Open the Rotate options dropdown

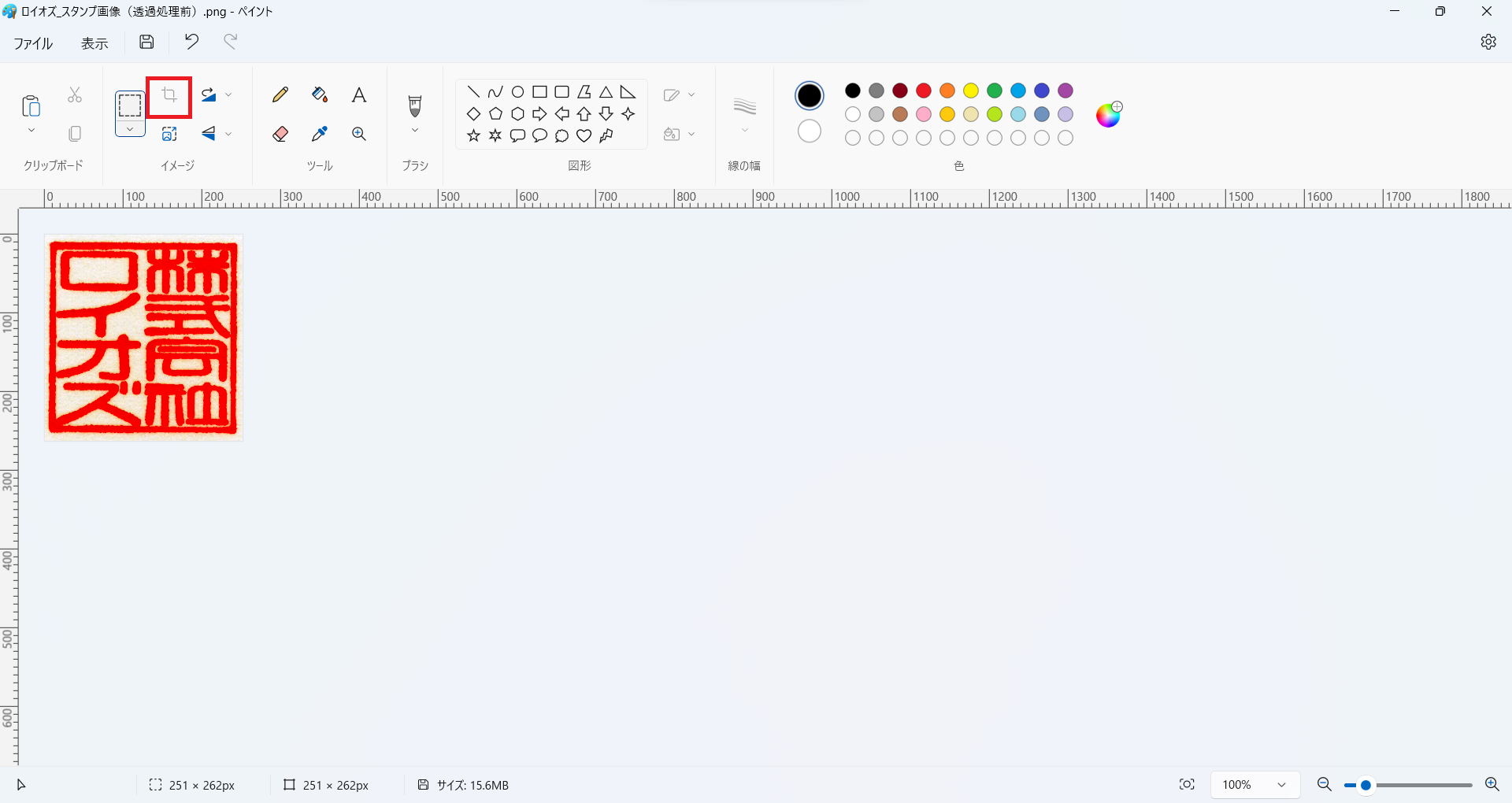click(x=228, y=95)
